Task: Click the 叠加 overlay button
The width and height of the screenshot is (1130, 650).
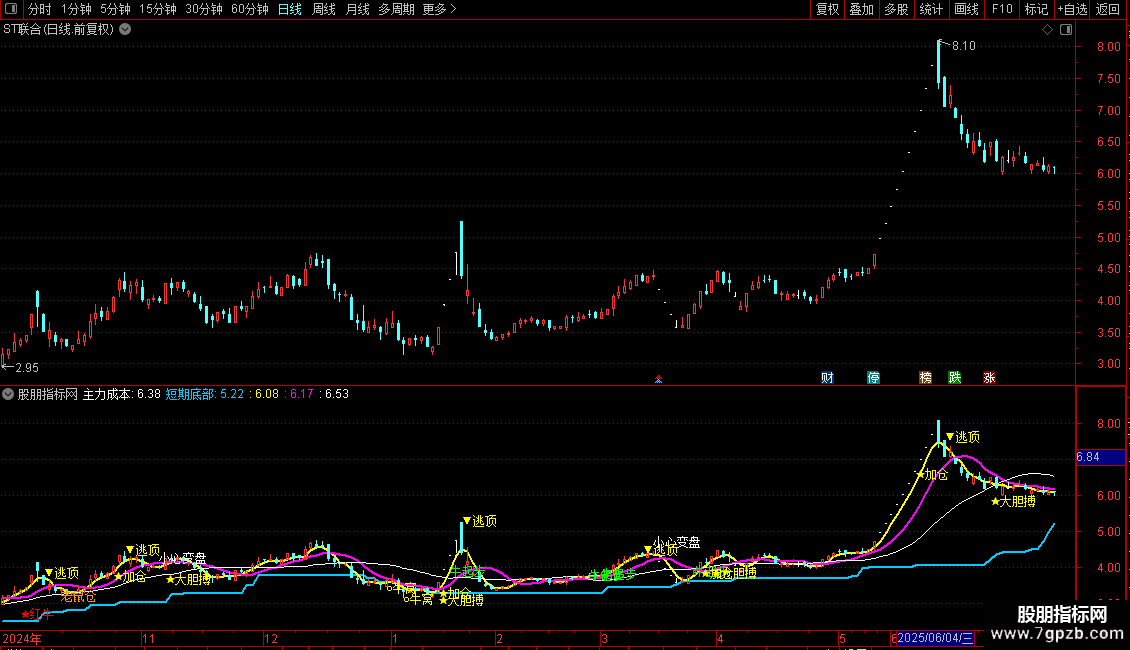Action: click(x=861, y=9)
